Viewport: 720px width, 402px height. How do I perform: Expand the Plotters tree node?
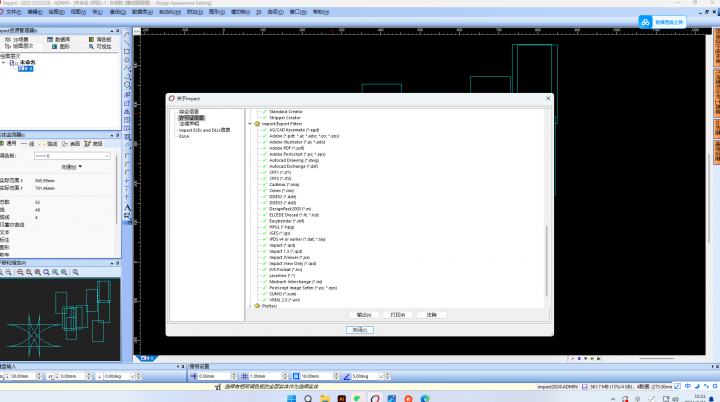[249, 305]
